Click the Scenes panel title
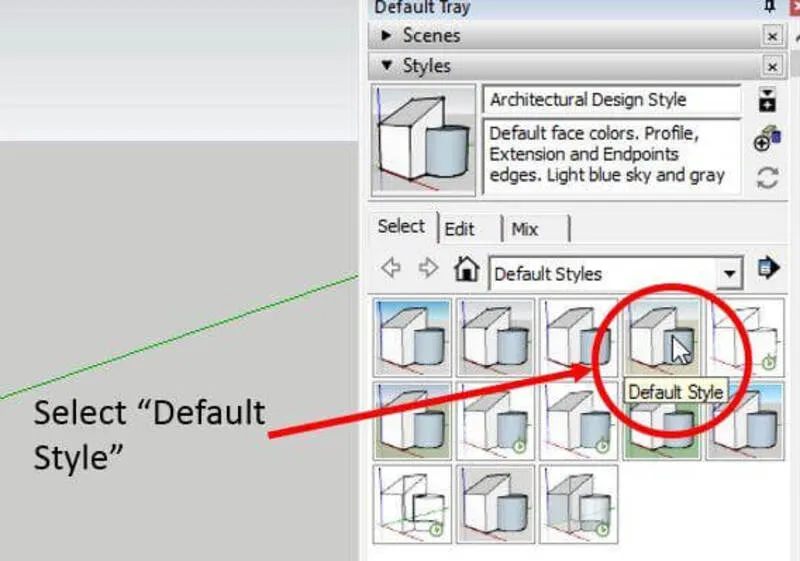 pos(431,35)
